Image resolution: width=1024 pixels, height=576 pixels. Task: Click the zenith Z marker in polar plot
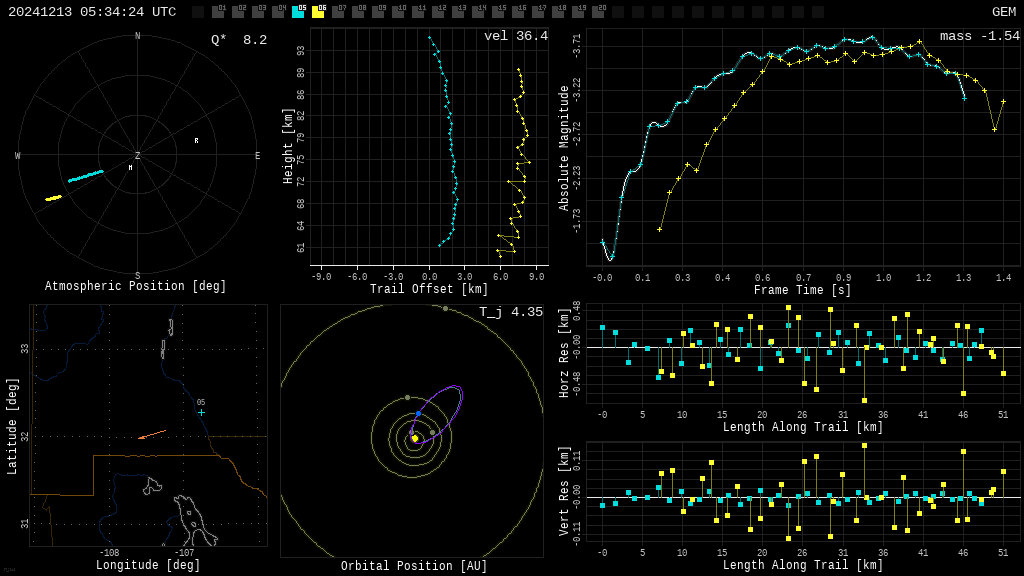pyautogui.click(x=138, y=156)
